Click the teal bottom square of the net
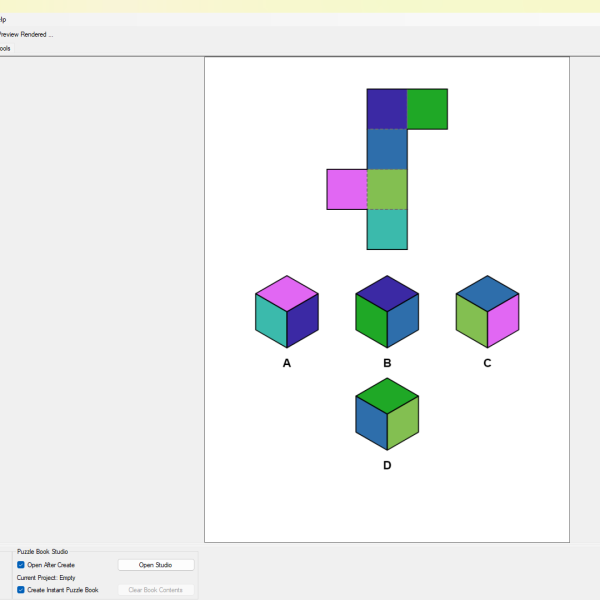Image resolution: width=600 pixels, height=600 pixels. pos(387,230)
